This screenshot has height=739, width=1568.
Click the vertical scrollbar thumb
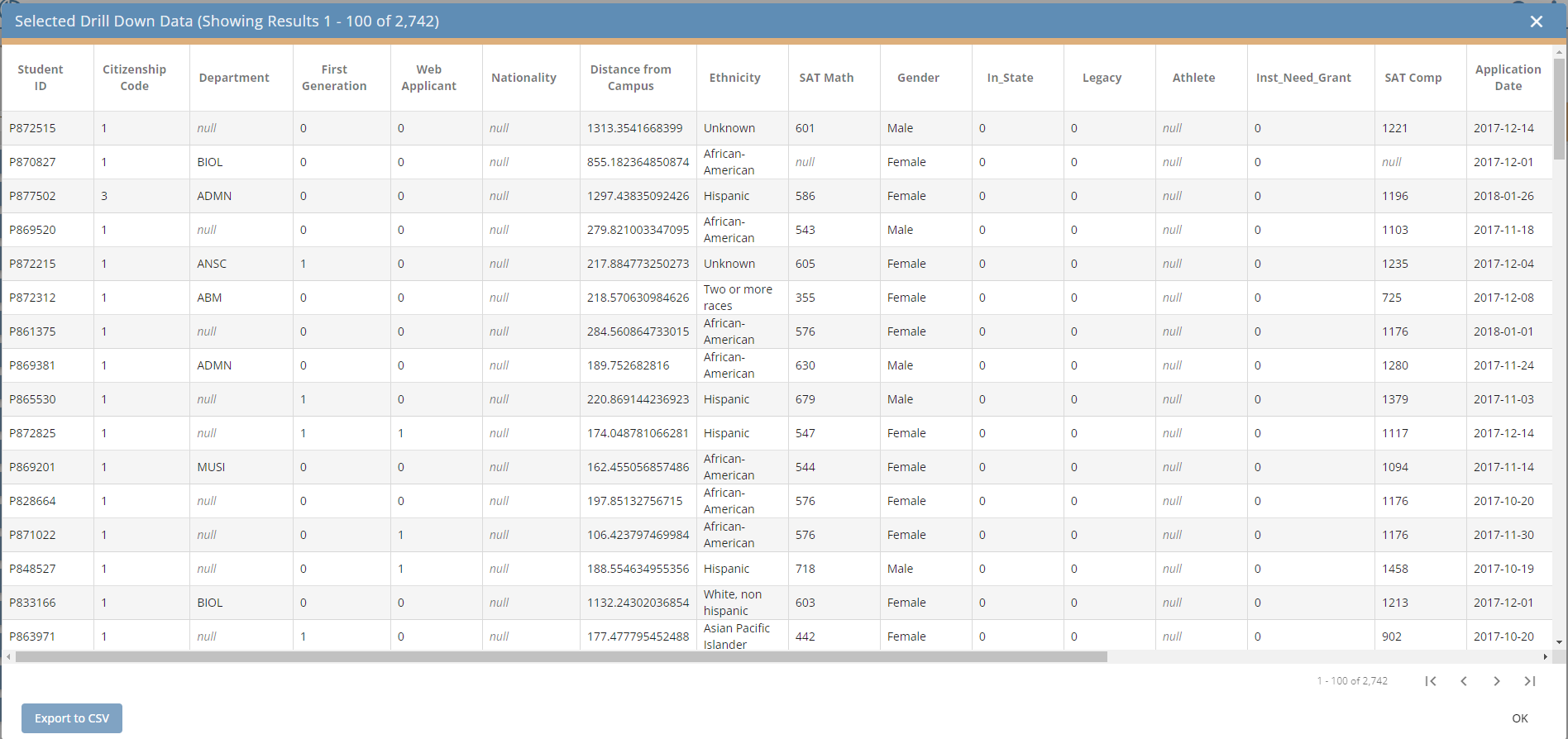coord(1560,108)
